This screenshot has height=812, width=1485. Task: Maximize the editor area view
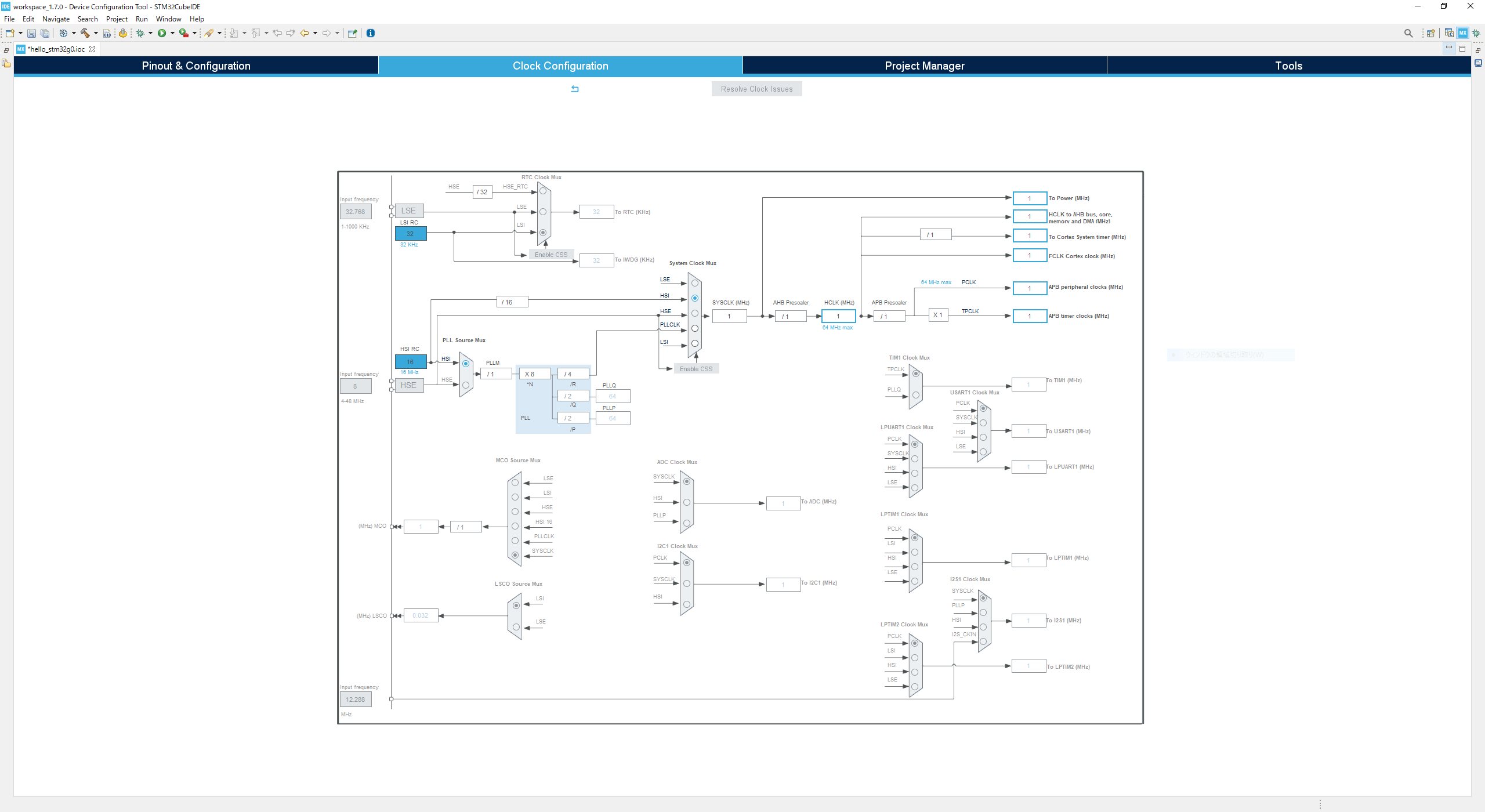click(x=1462, y=48)
